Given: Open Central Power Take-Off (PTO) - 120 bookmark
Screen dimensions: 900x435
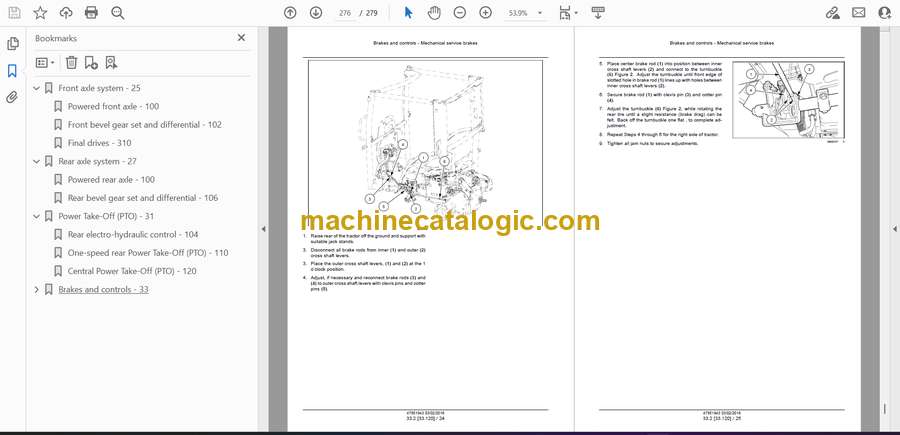Looking at the screenshot, I should [x=132, y=271].
